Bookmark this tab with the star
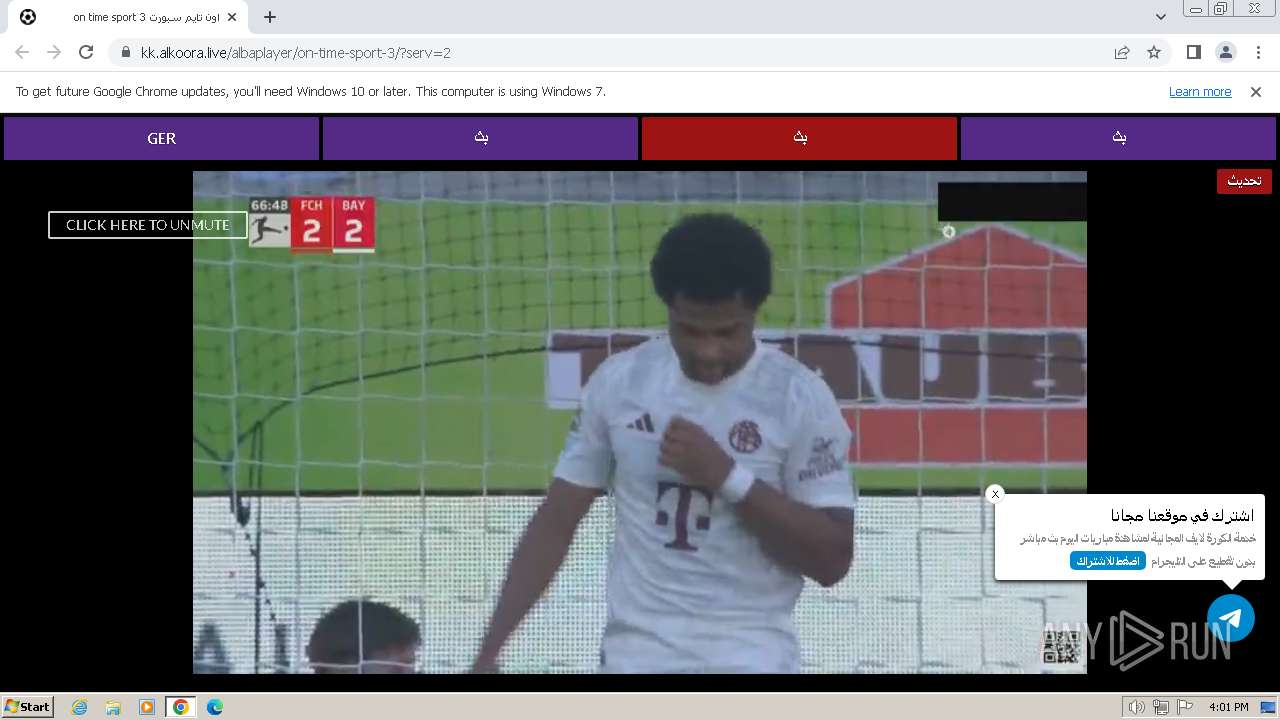 (x=1154, y=53)
